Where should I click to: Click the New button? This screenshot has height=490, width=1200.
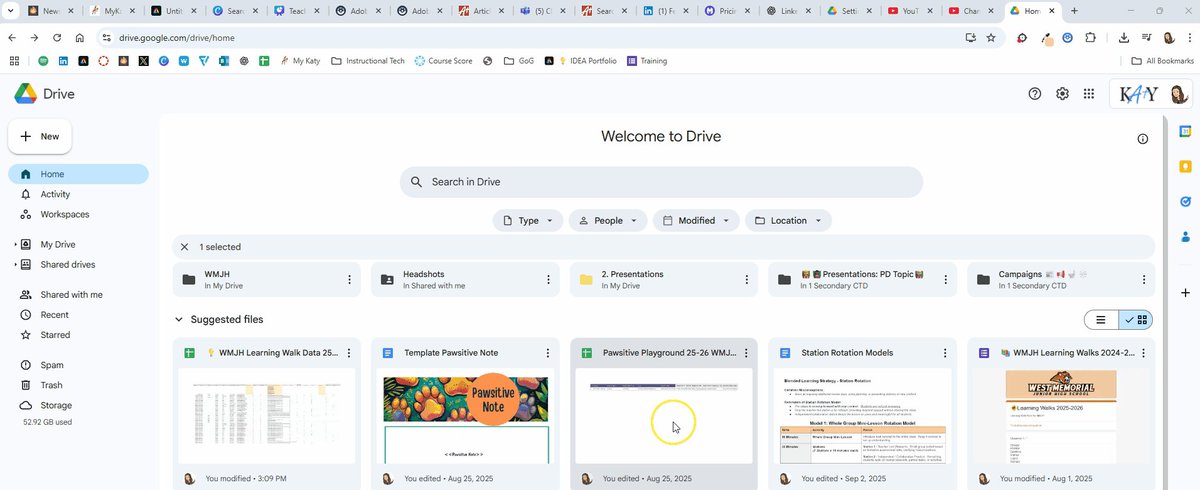pos(40,136)
